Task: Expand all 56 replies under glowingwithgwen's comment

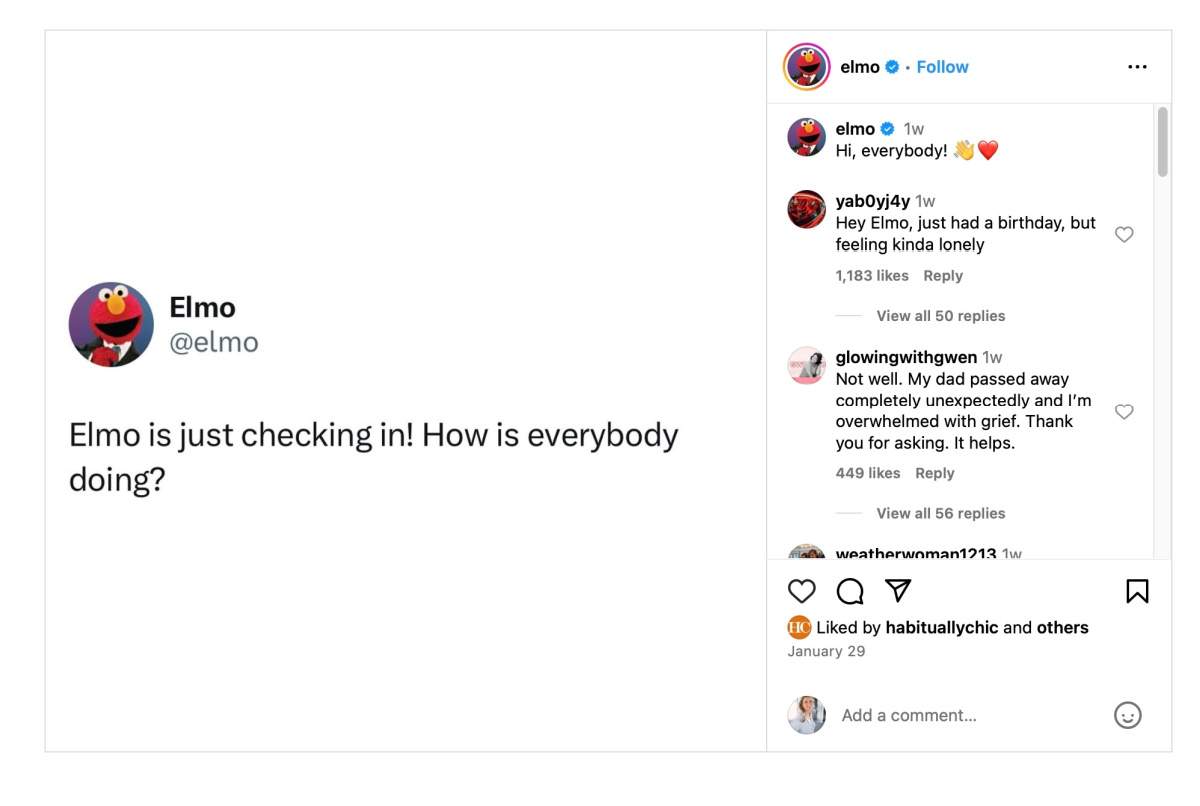Action: [941, 513]
